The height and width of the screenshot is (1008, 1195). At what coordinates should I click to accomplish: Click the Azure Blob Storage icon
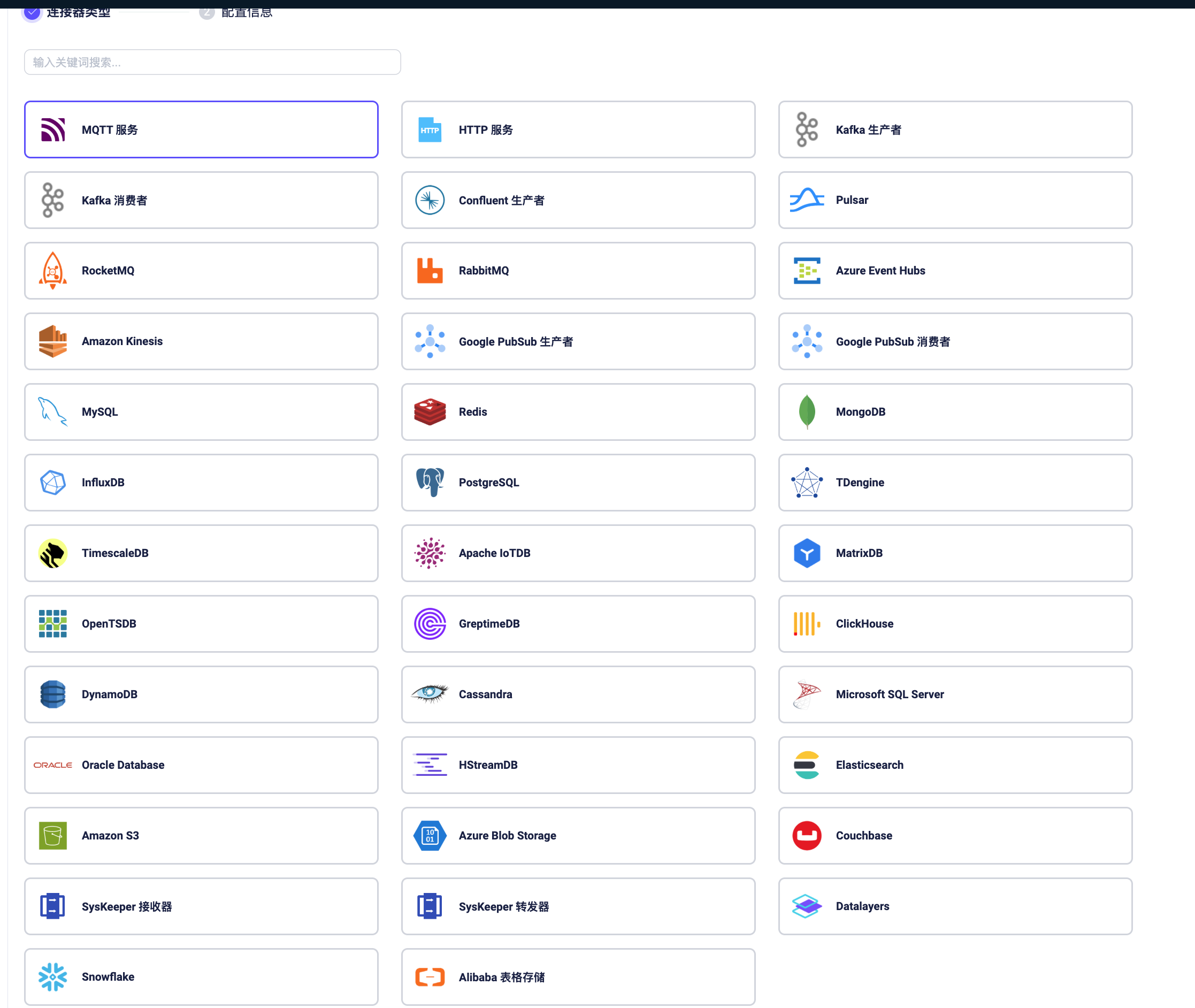click(x=430, y=835)
